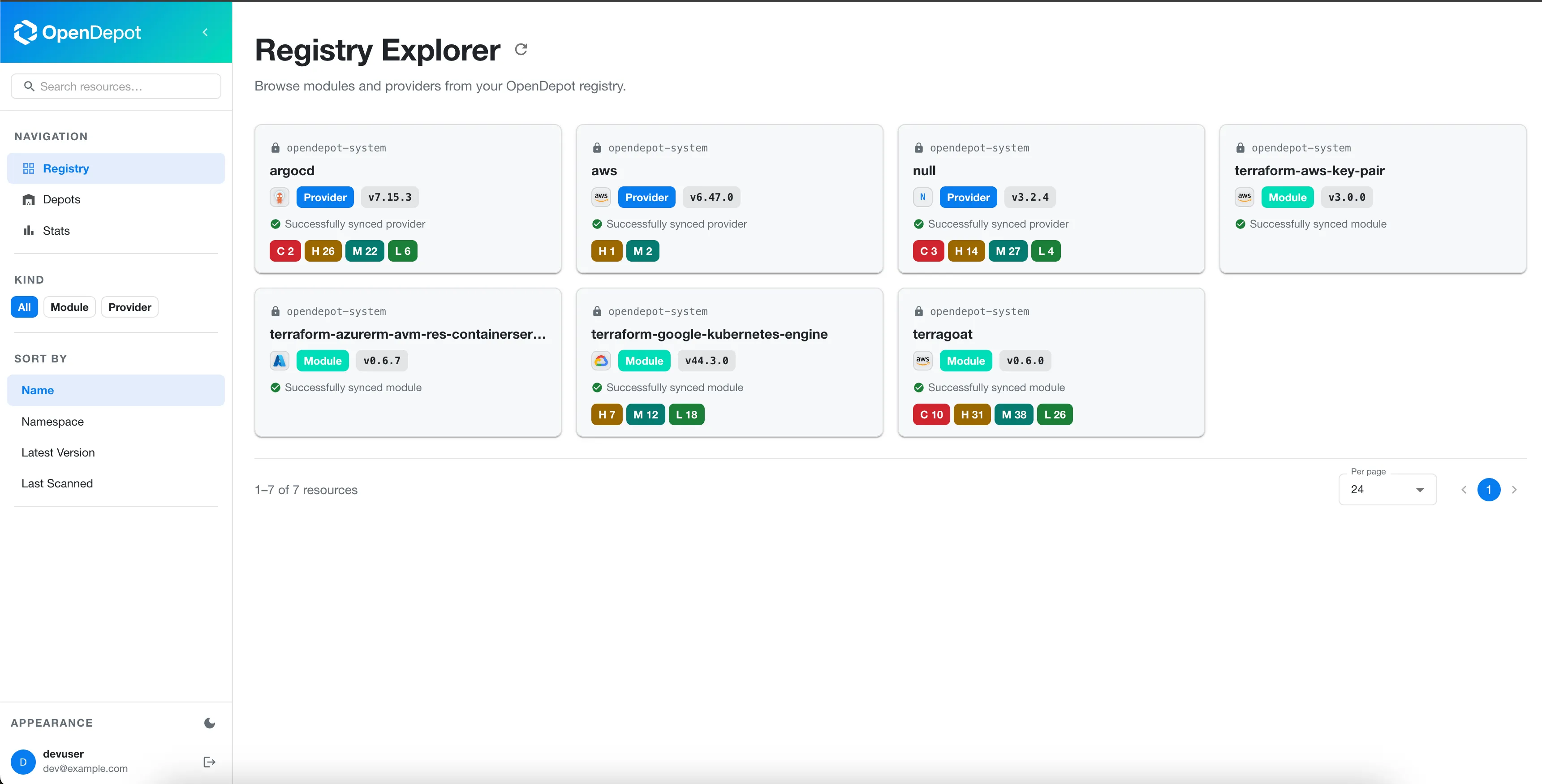Open terraform-azurerm-avm-res-containerser module title
The height and width of the screenshot is (784, 1542).
pos(408,334)
